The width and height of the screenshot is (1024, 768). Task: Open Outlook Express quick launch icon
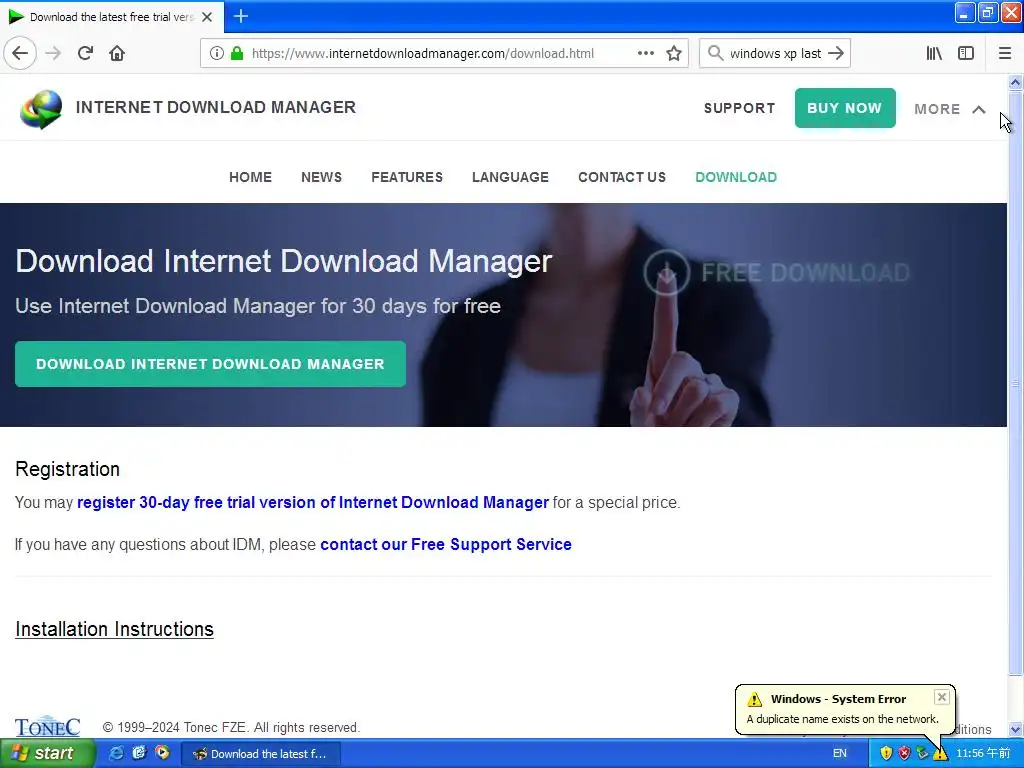pyautogui.click(x=139, y=753)
